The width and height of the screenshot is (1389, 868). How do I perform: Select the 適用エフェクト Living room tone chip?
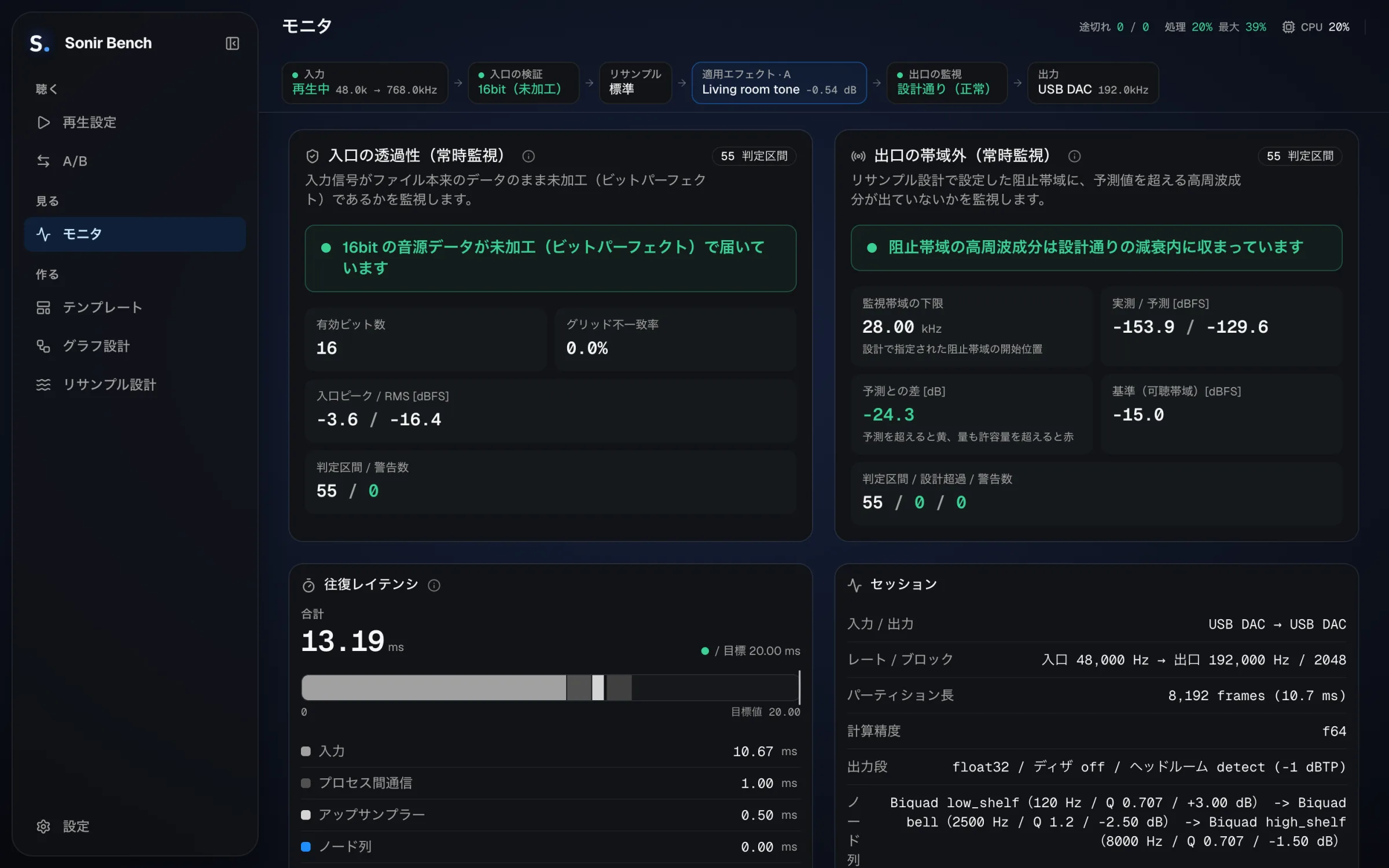pyautogui.click(x=779, y=83)
